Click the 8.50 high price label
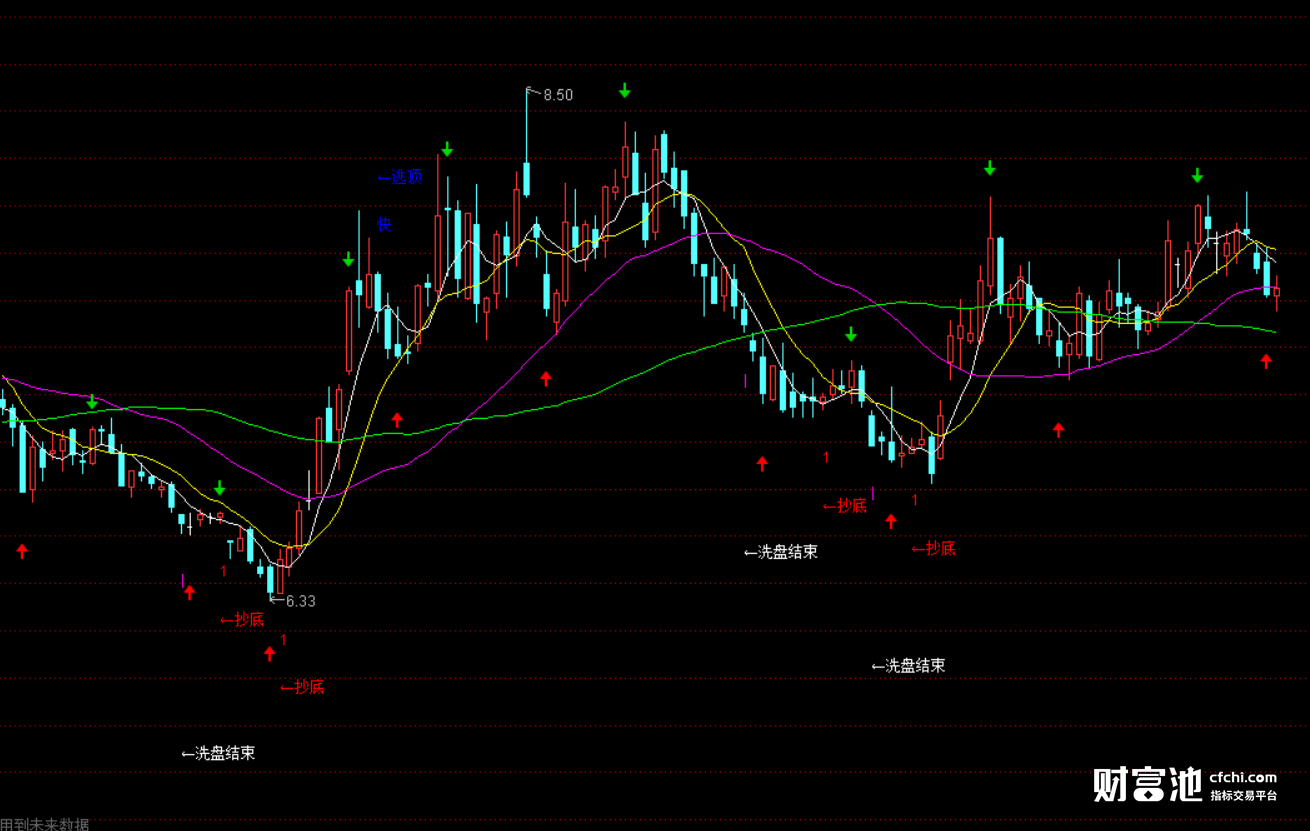Image resolution: width=1310 pixels, height=831 pixels. [558, 95]
